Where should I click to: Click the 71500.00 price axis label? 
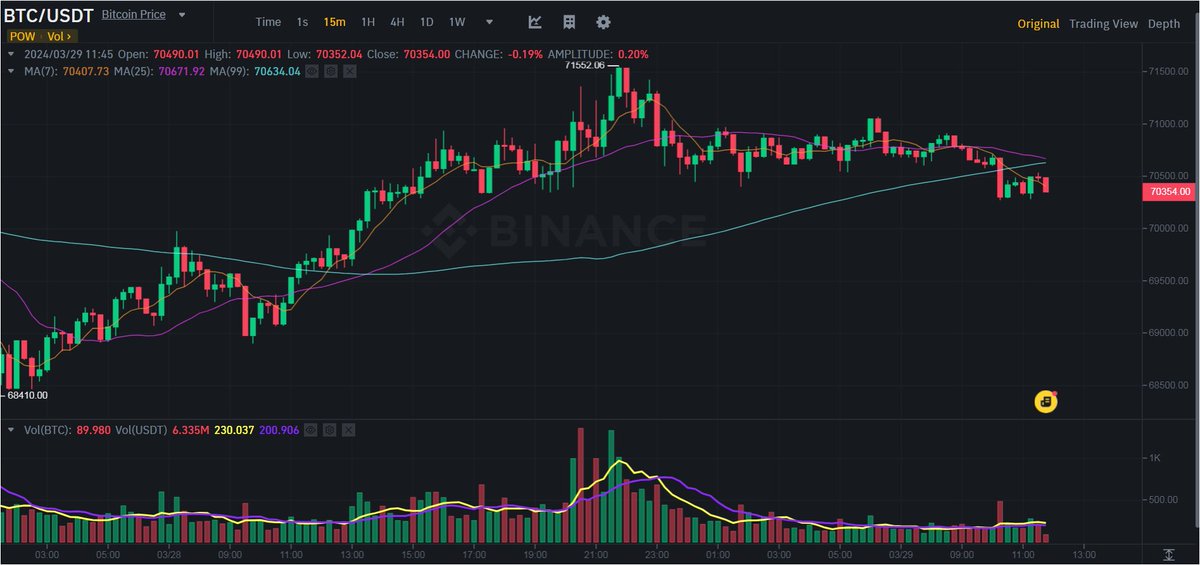1166,72
